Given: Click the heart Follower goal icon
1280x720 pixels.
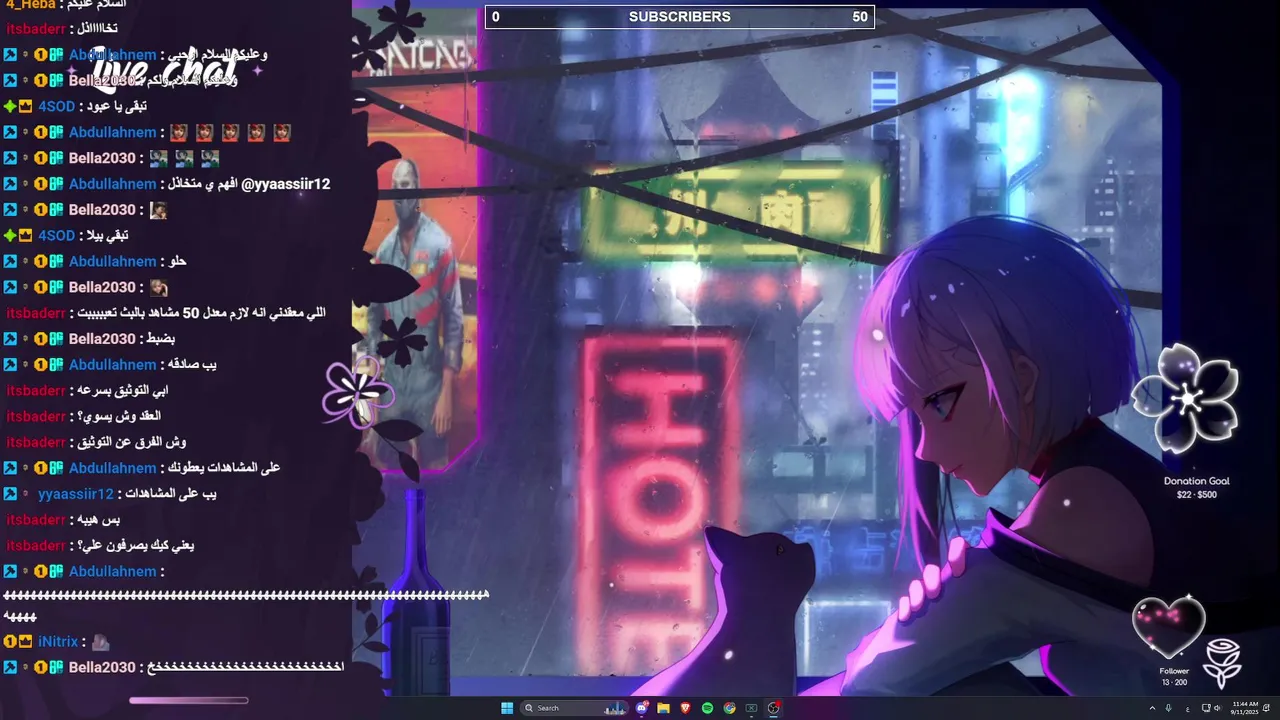Looking at the screenshot, I should 1168,627.
